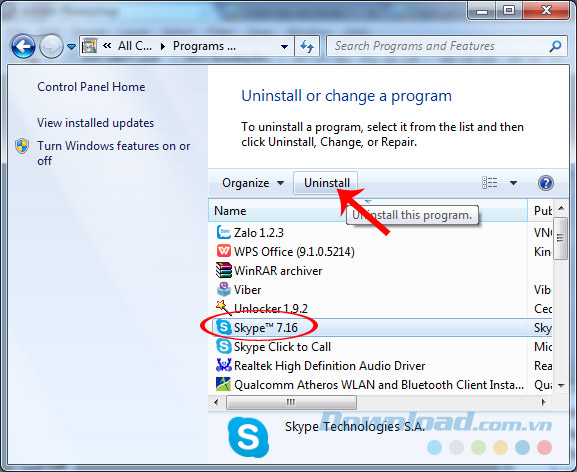Viewport: 577px width, 472px height.
Task: Click the greyed Forward navigation arrow
Action: (x=51, y=46)
